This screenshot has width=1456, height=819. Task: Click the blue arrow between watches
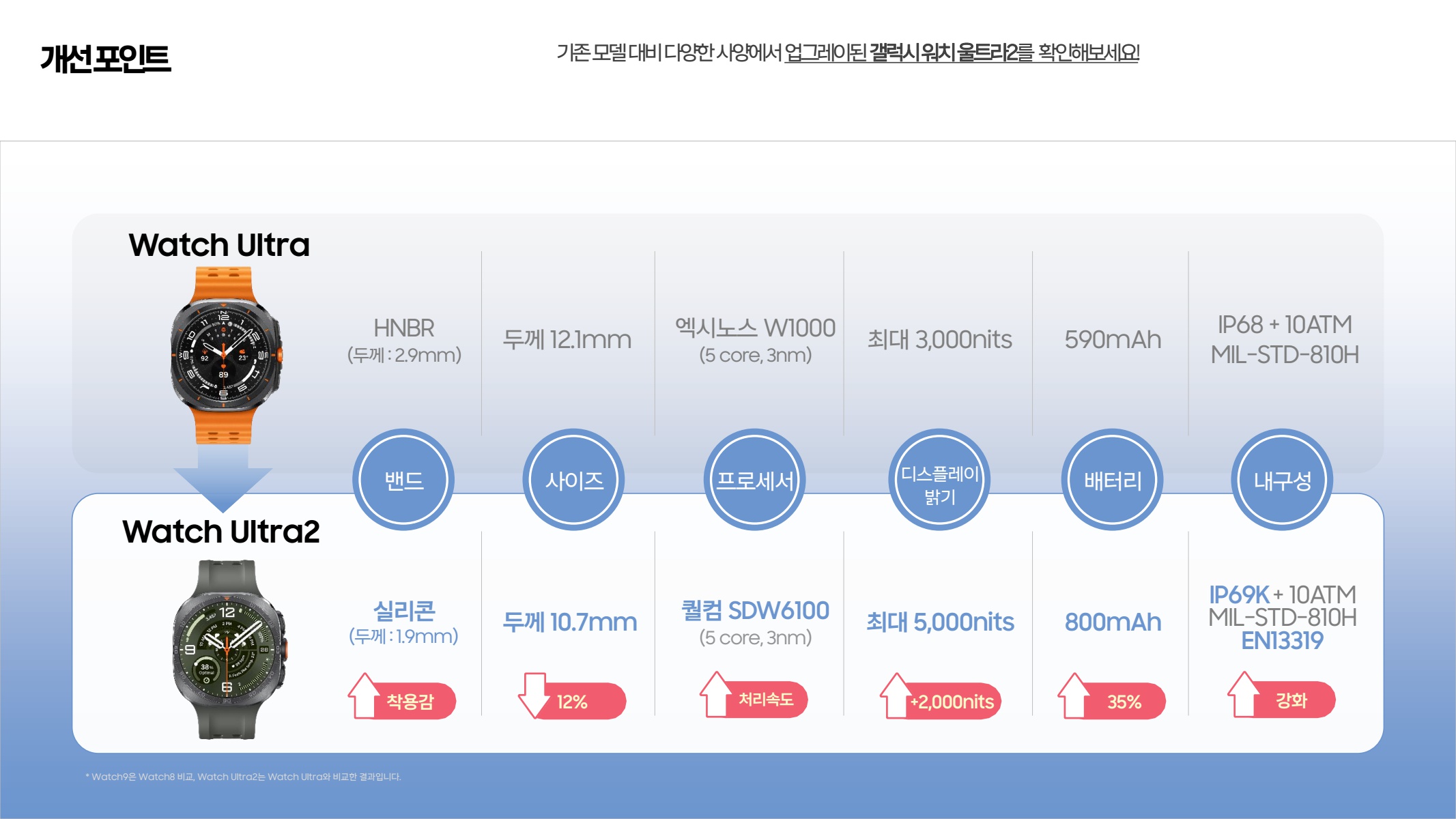(223, 478)
